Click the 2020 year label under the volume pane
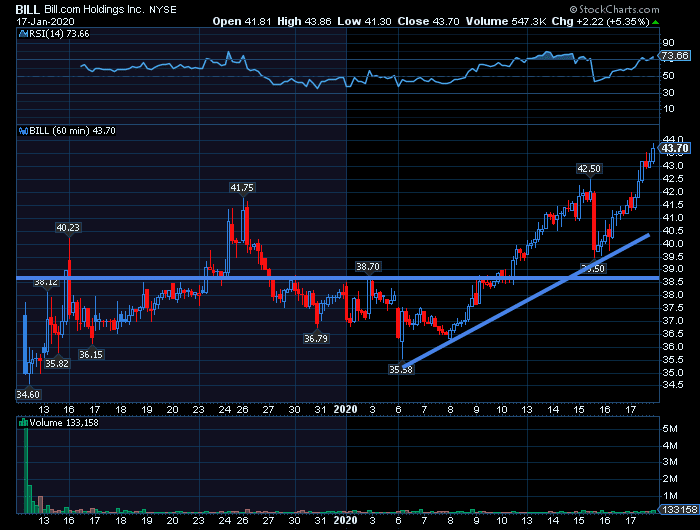Viewport: 700px width, 530px height. point(346,521)
